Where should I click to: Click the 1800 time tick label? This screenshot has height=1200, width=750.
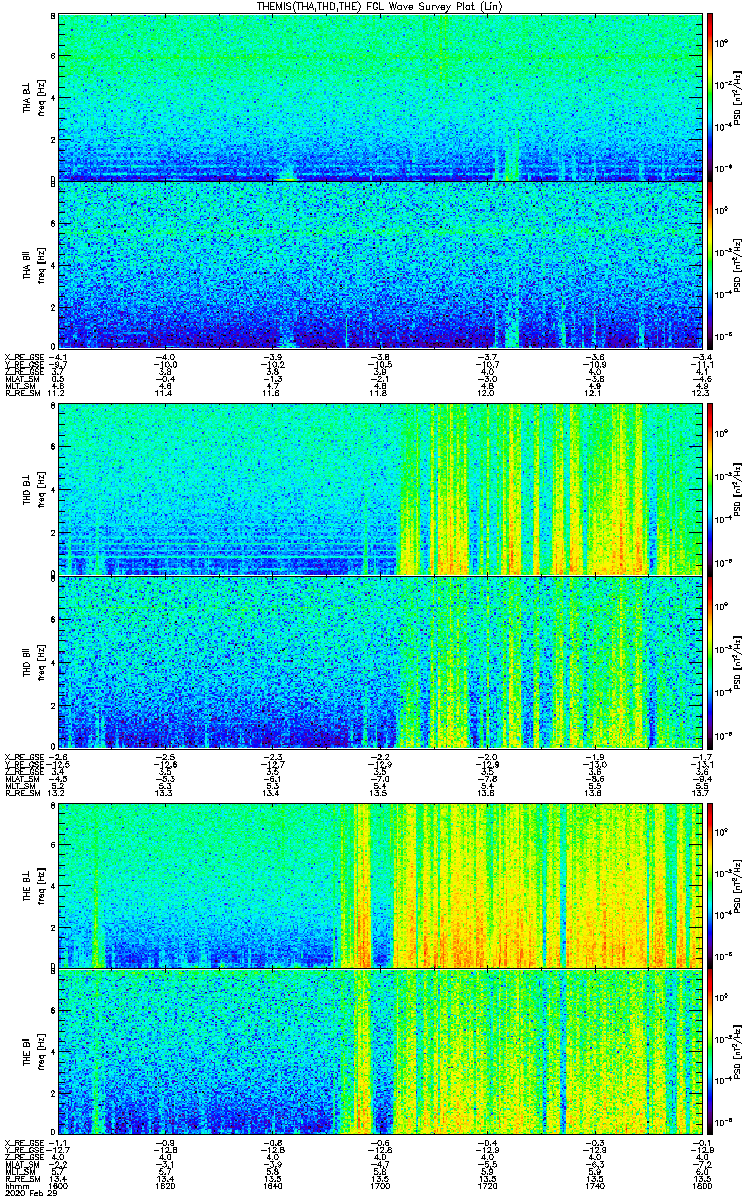[701, 1186]
